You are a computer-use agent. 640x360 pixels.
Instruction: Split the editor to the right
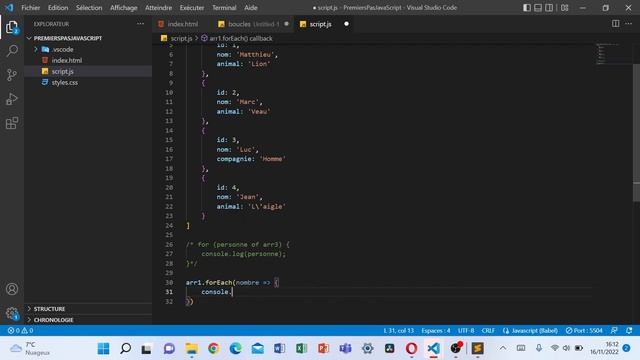point(616,24)
